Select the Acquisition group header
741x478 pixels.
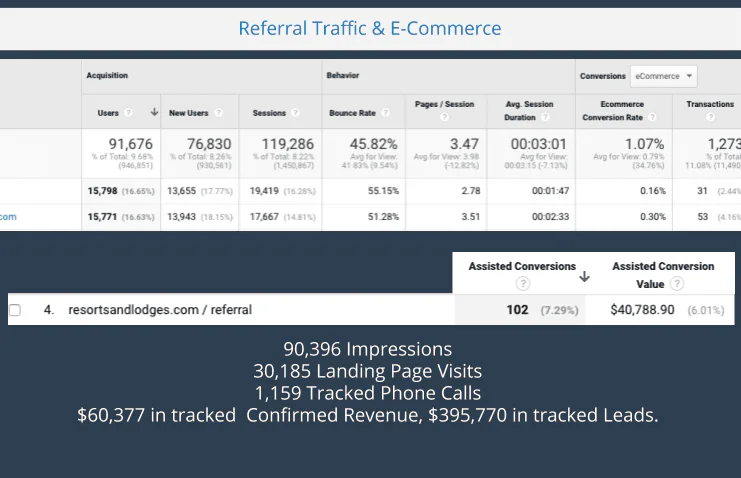coord(107,75)
